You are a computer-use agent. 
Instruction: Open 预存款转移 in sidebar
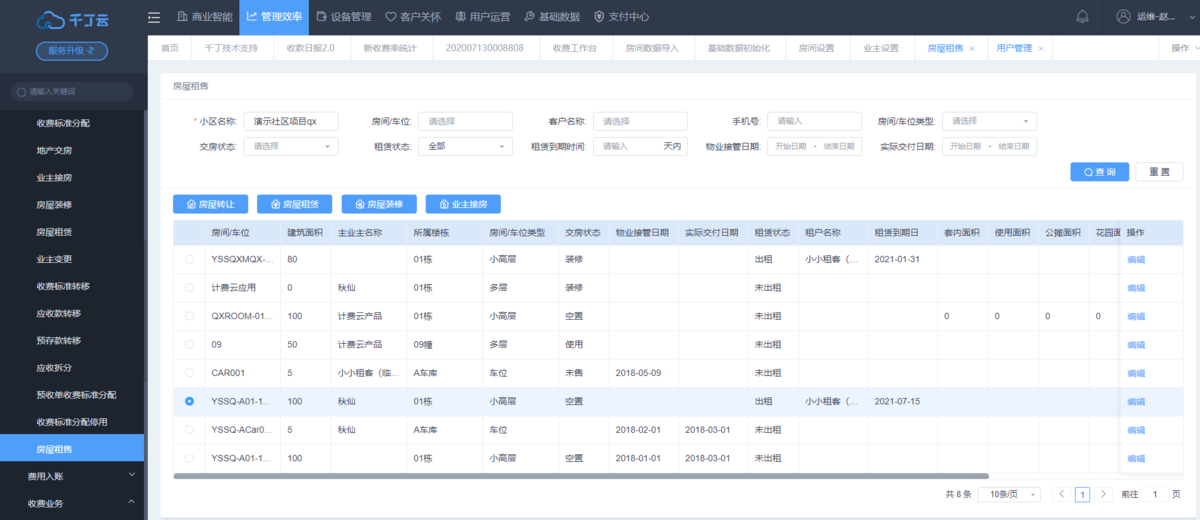click(x=58, y=340)
